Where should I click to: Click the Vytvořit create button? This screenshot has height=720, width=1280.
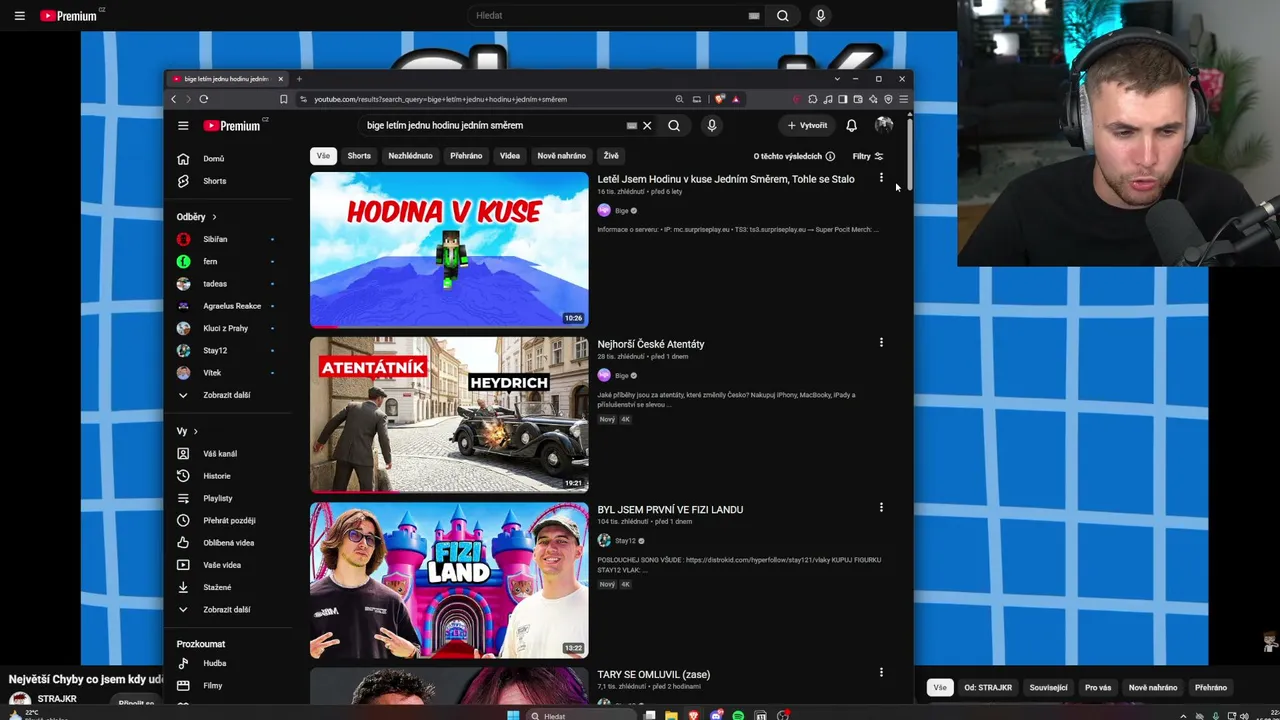[x=807, y=126]
